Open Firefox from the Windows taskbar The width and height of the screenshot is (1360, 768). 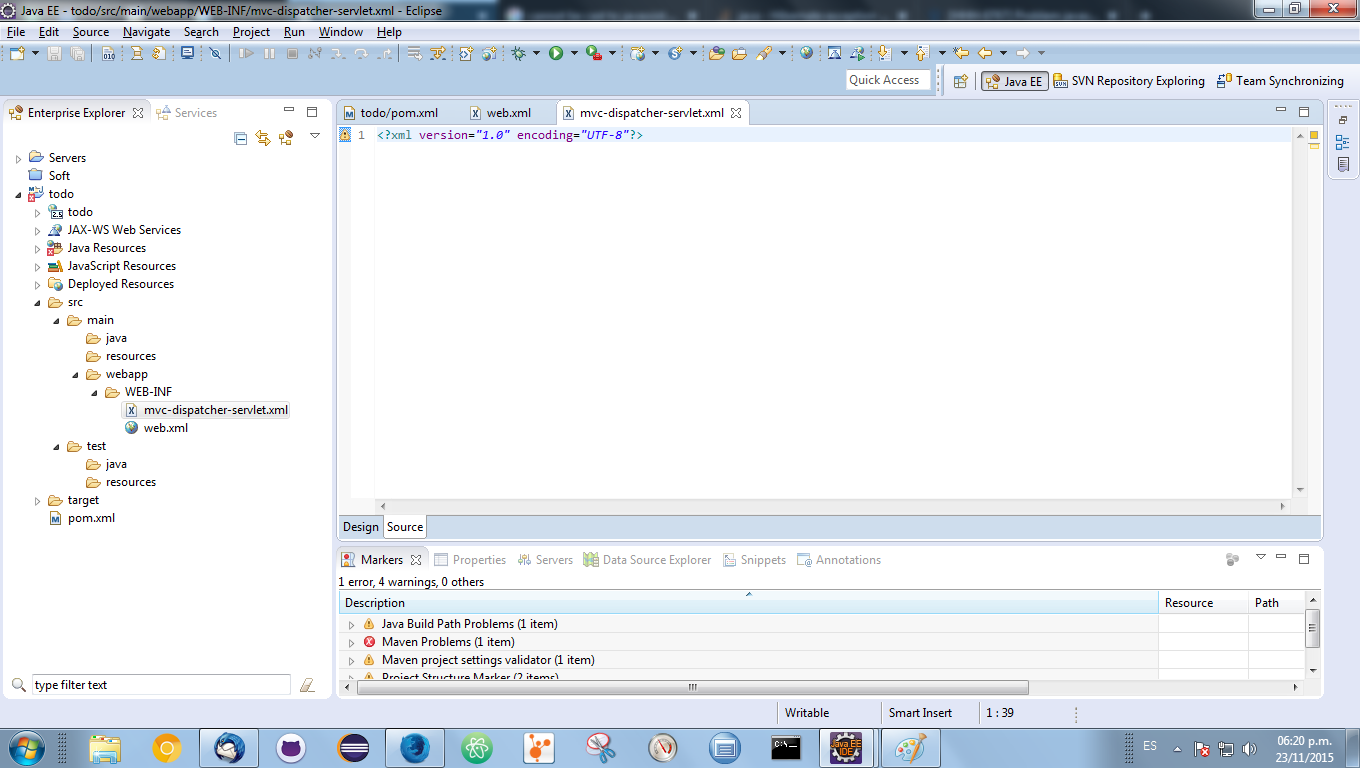(415, 747)
